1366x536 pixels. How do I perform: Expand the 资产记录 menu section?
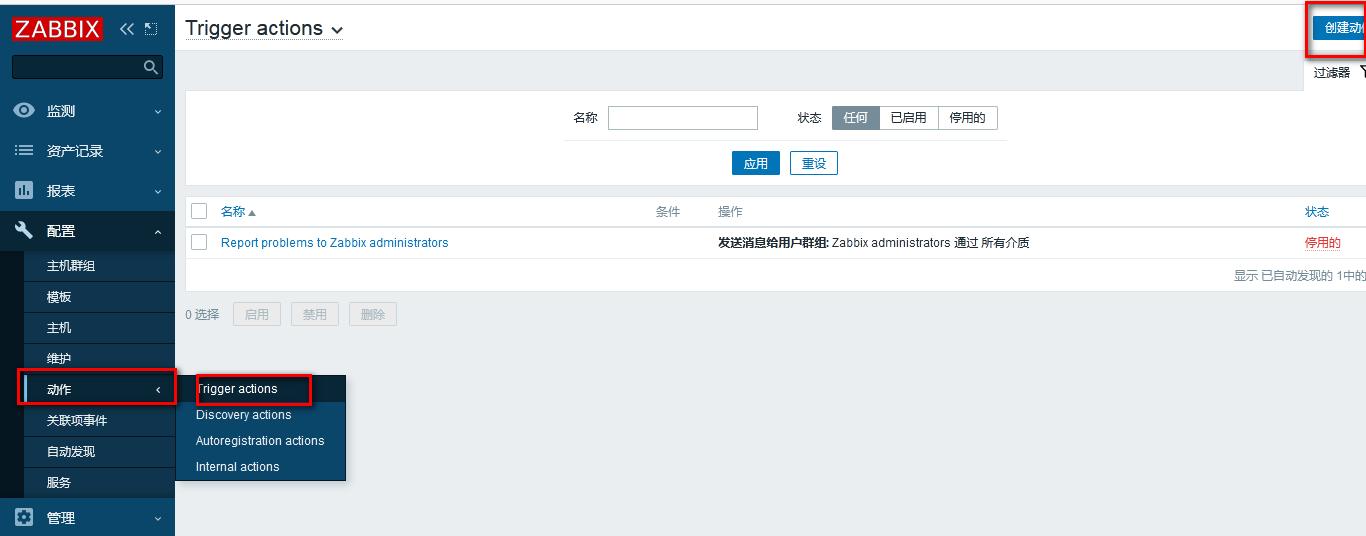[x=87, y=151]
